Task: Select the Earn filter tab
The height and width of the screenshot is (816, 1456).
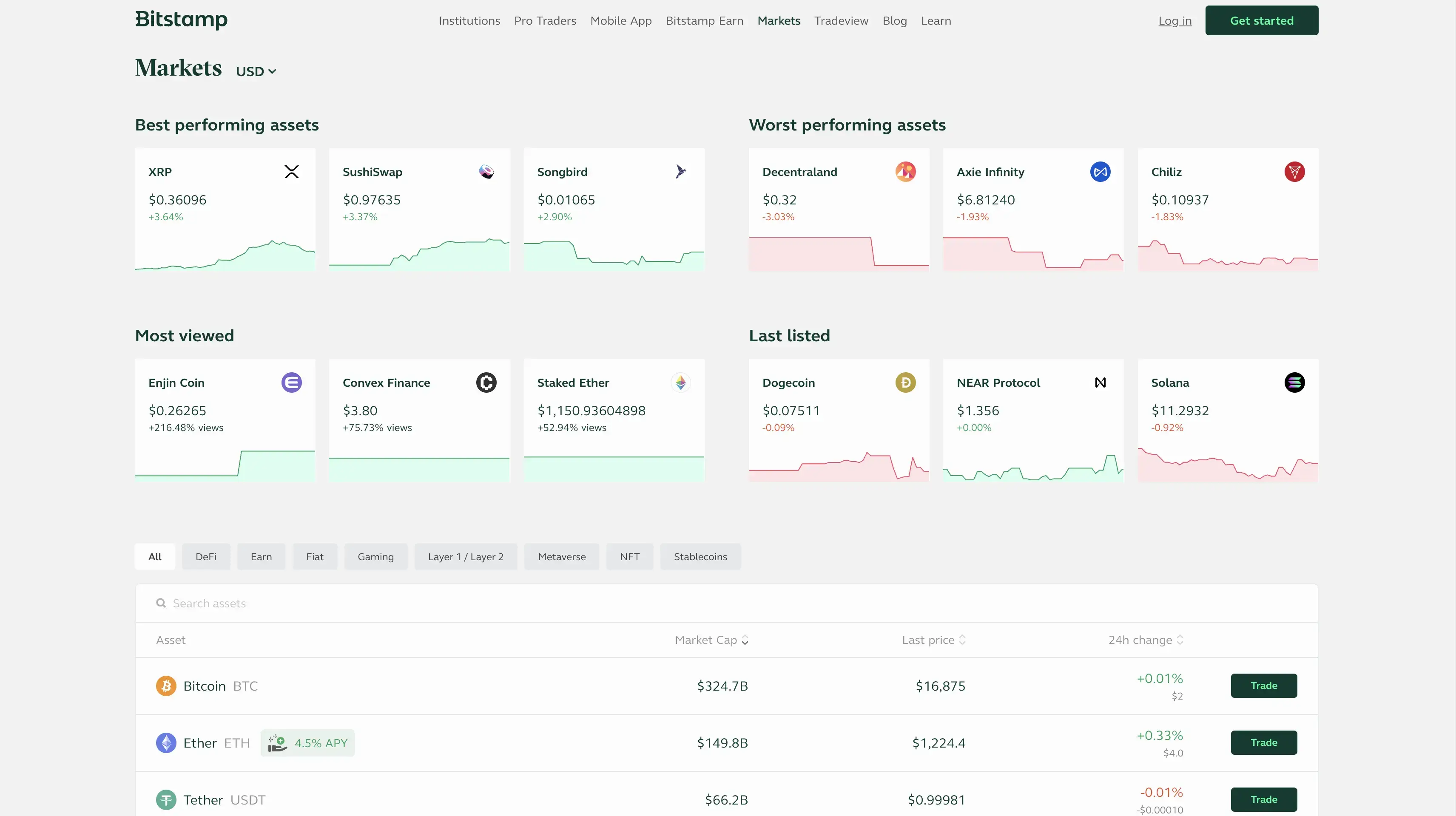Action: click(261, 557)
